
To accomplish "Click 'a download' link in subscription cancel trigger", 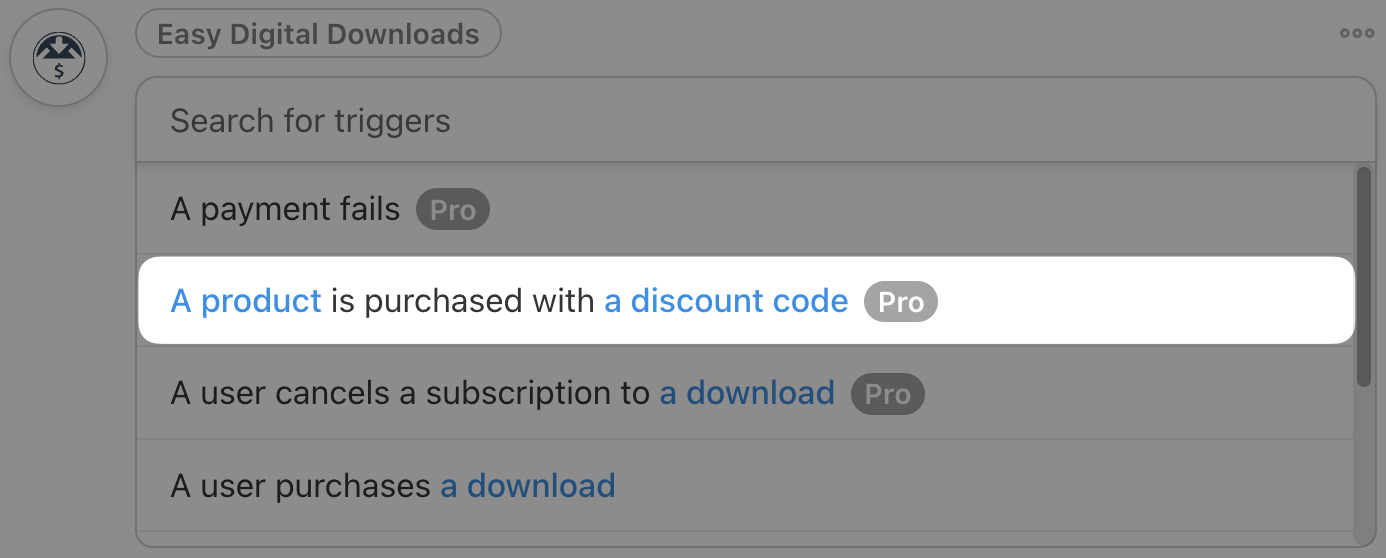I will coord(747,393).
